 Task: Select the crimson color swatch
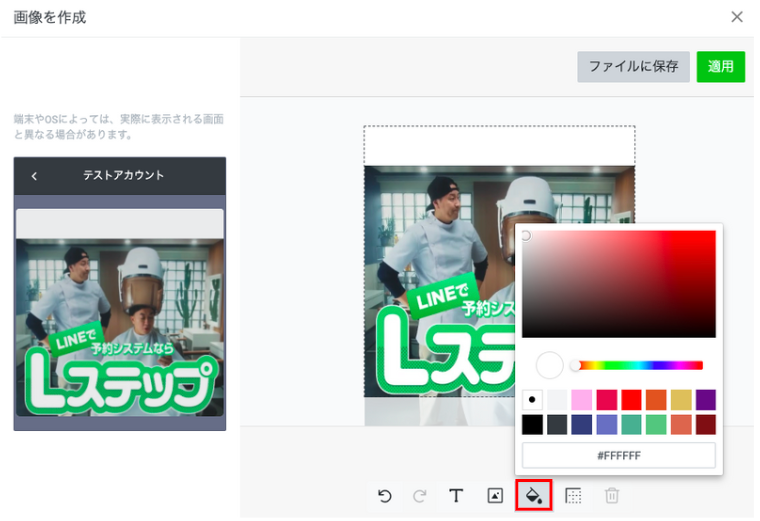pyautogui.click(x=607, y=400)
